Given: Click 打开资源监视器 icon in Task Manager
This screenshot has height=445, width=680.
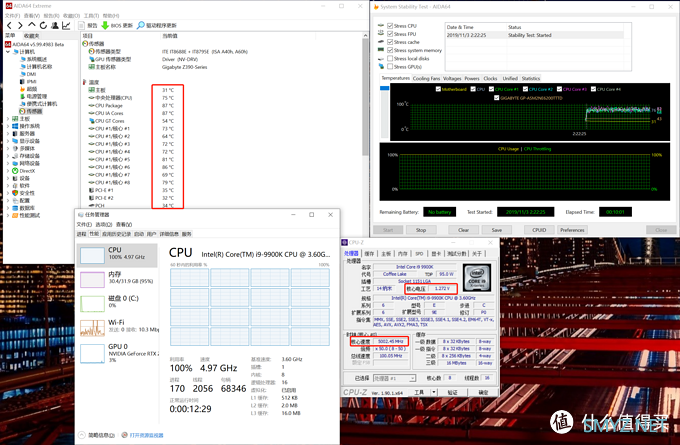Looking at the screenshot, I should coord(124,435).
